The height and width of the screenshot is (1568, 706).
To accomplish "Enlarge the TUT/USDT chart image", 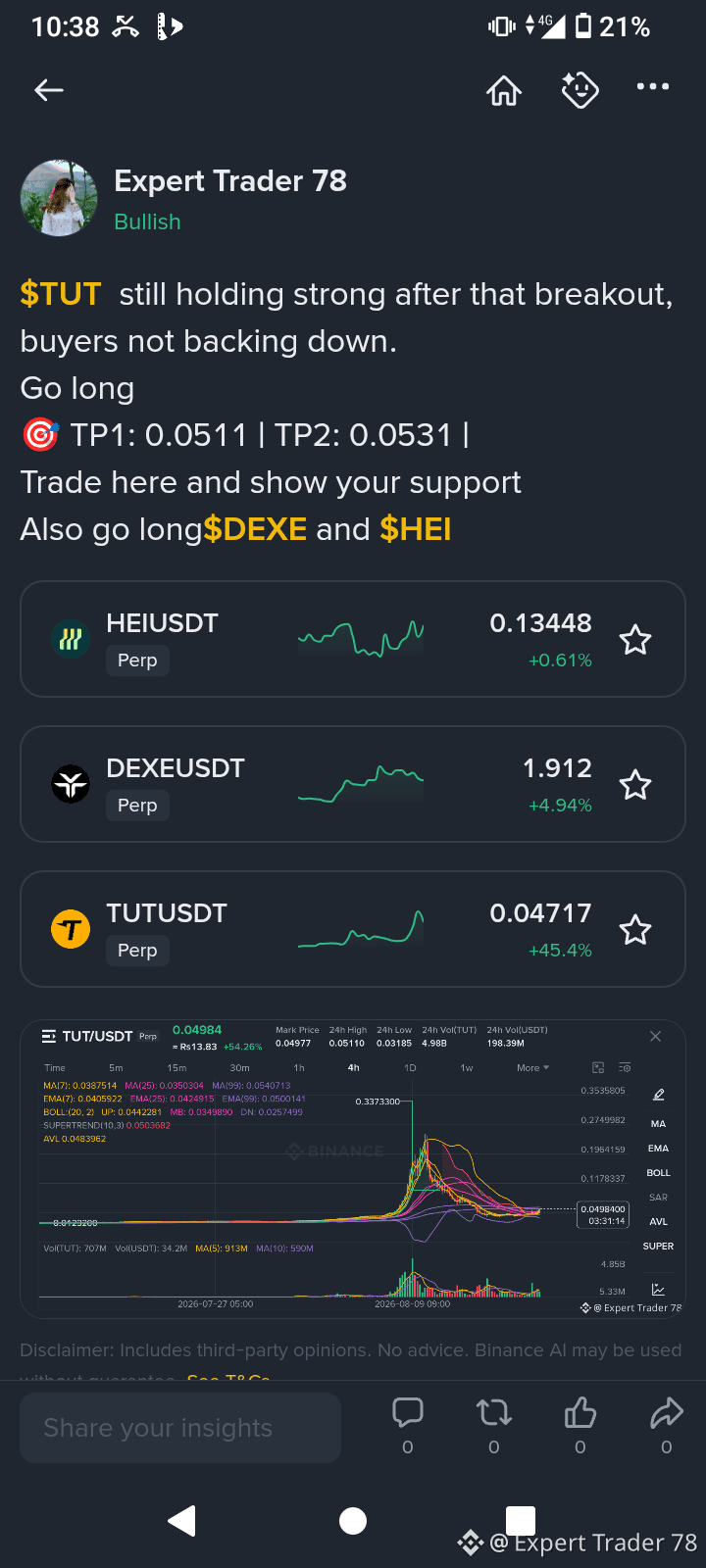I will 353,1169.
